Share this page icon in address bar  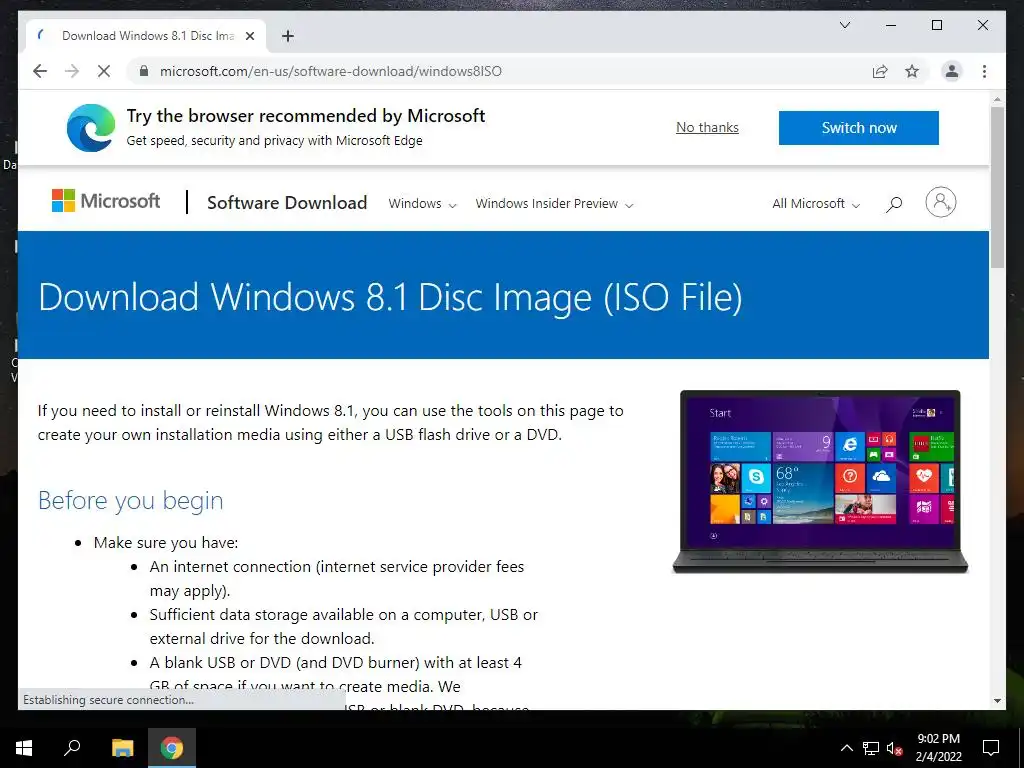click(x=880, y=71)
